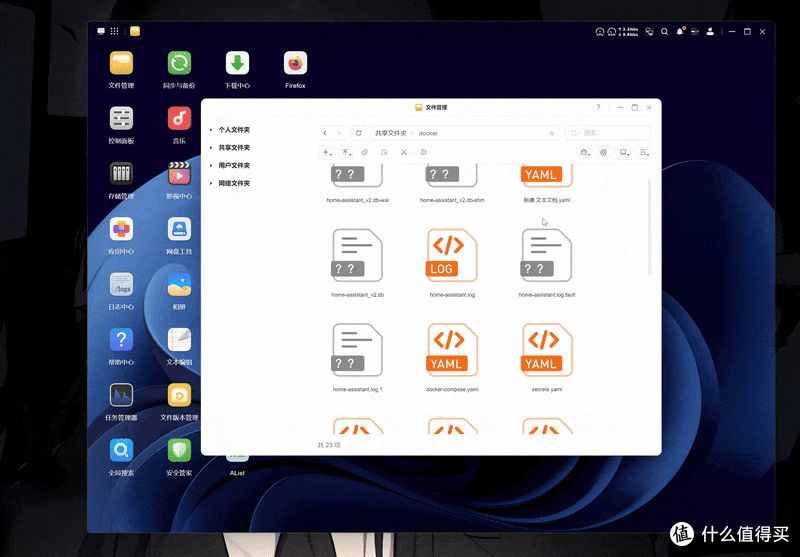Launch 全局搜索 from the desktop
The image size is (800, 557).
(x=121, y=450)
